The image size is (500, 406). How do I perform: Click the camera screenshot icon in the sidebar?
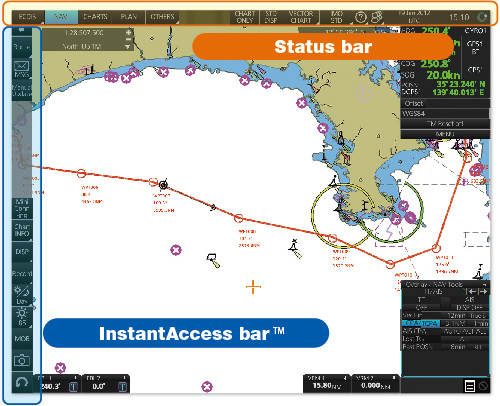click(22, 360)
